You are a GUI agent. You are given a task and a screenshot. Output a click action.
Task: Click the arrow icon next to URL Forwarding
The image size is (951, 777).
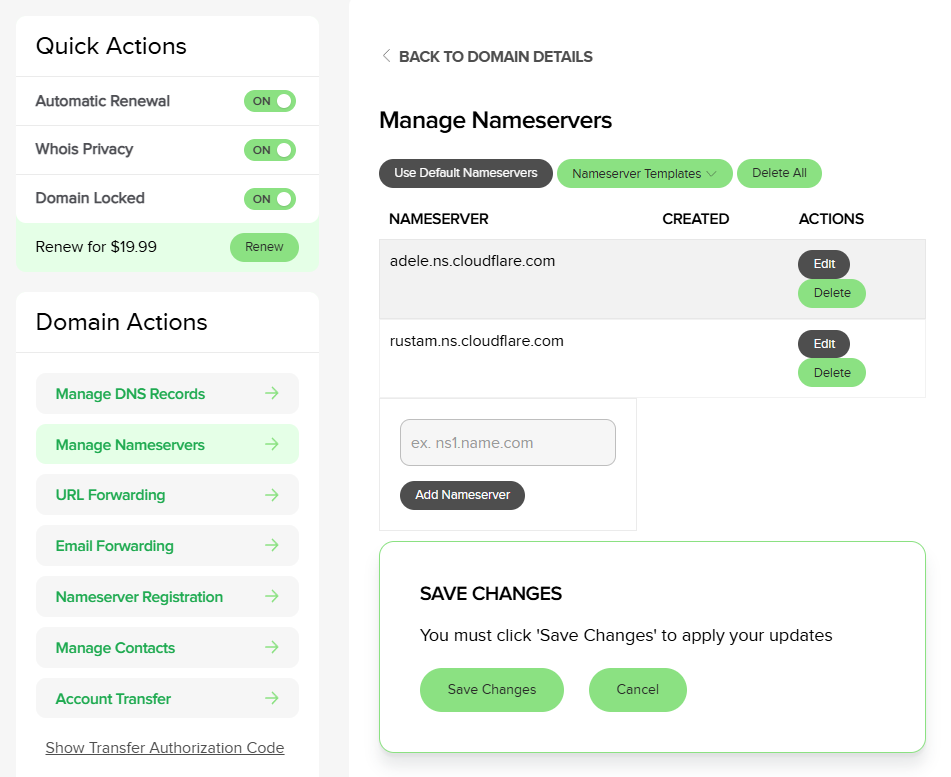point(271,495)
